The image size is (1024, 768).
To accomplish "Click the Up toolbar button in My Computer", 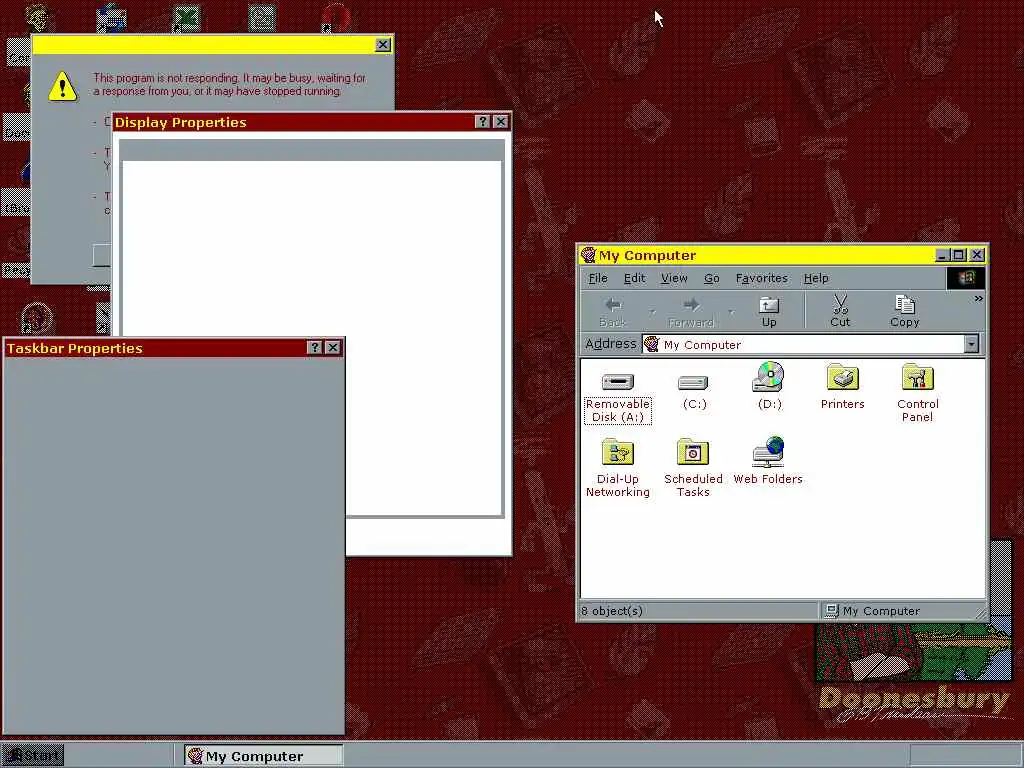I will coord(769,311).
